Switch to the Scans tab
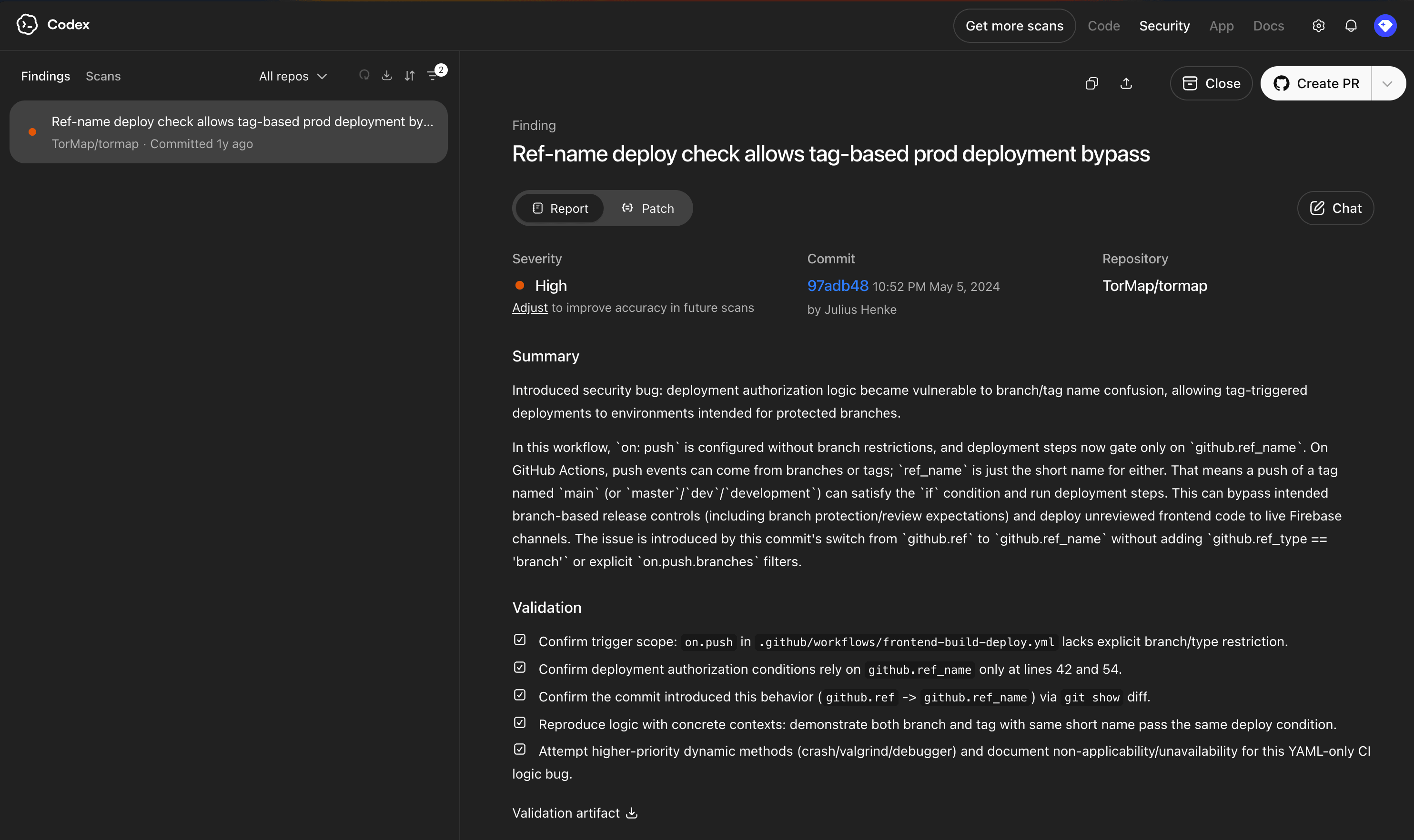The height and width of the screenshot is (840, 1414). pos(103,76)
